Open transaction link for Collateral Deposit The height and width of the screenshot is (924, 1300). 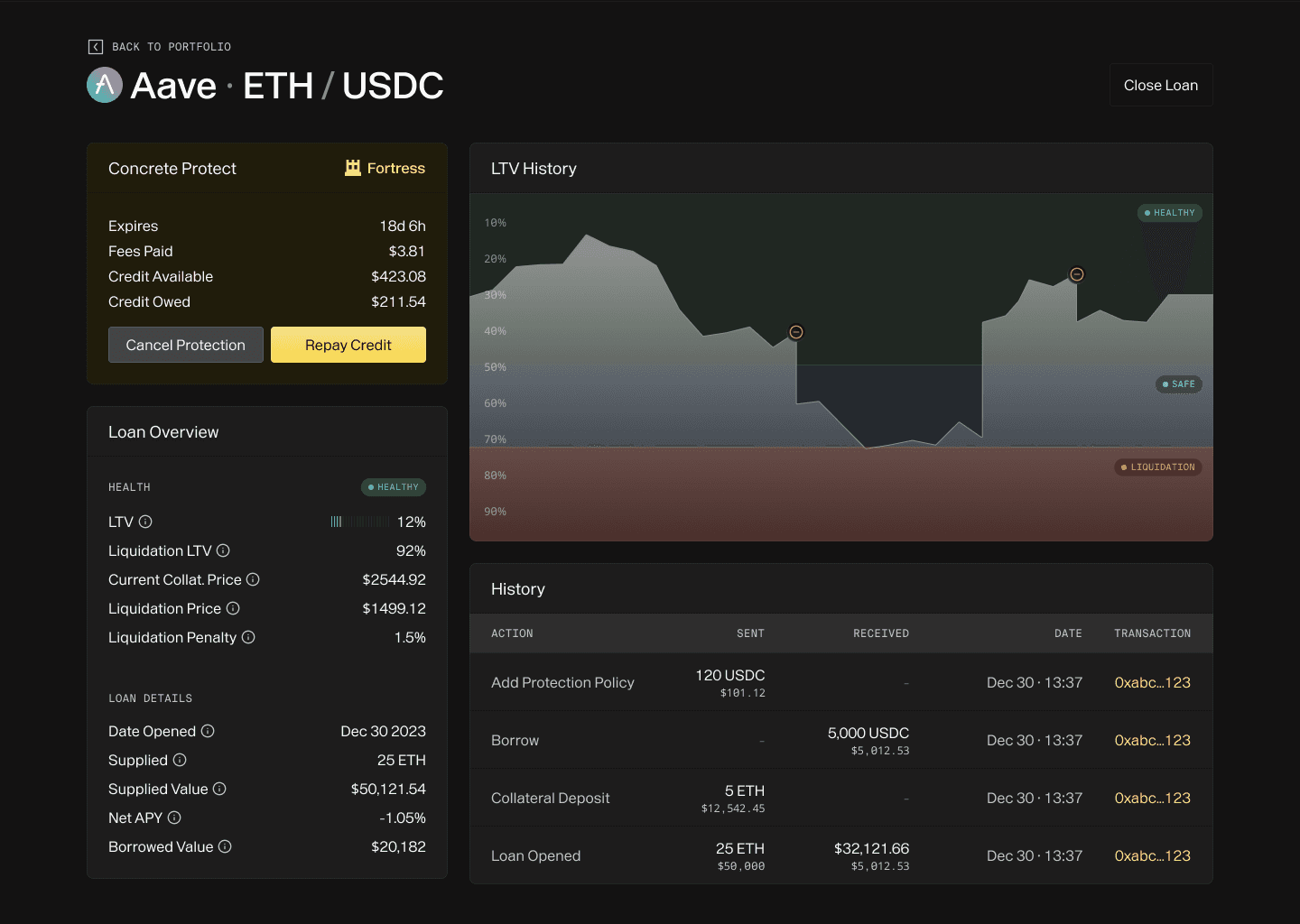tap(1152, 798)
